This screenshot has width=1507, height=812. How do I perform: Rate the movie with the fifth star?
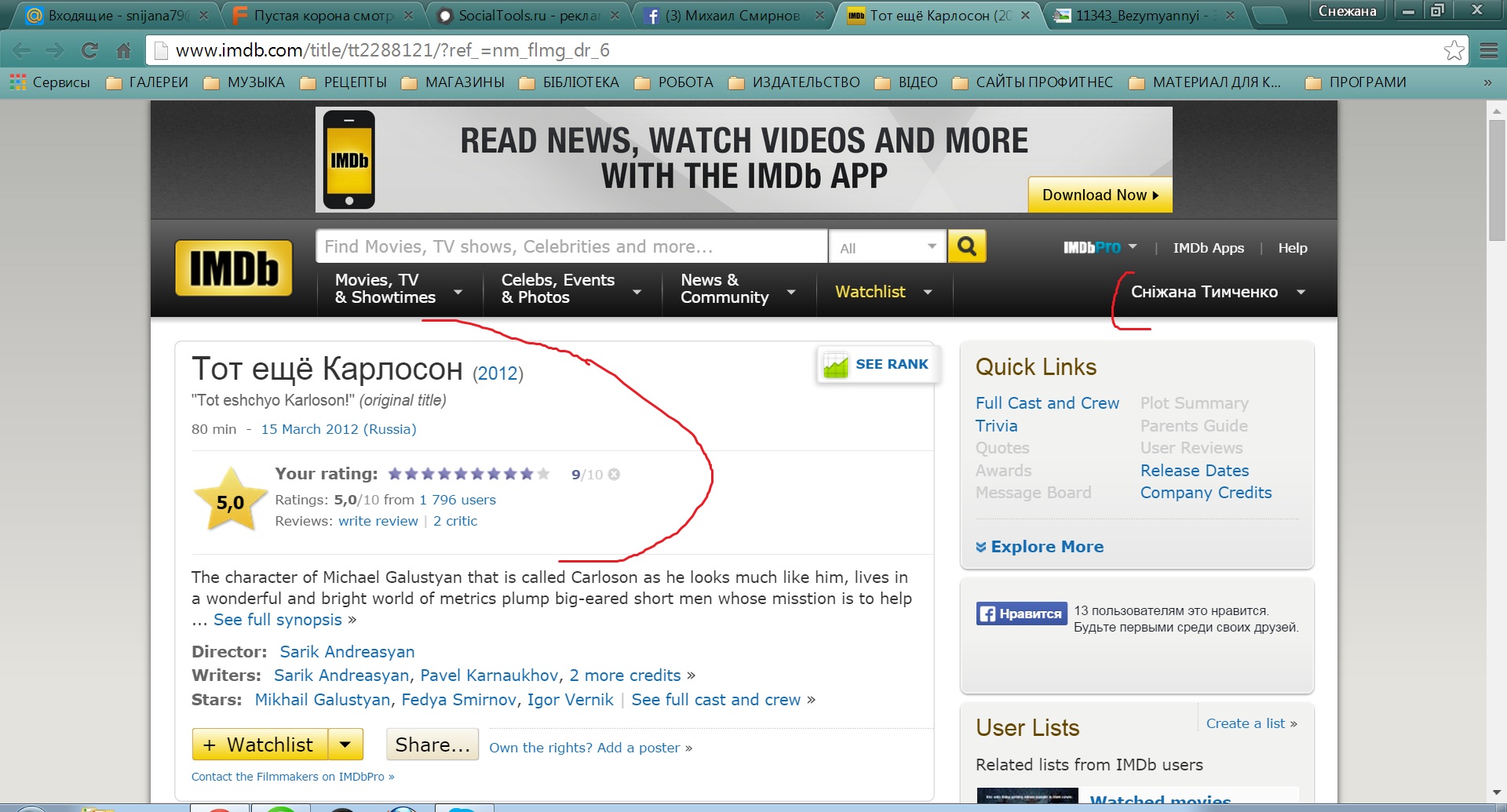point(461,474)
